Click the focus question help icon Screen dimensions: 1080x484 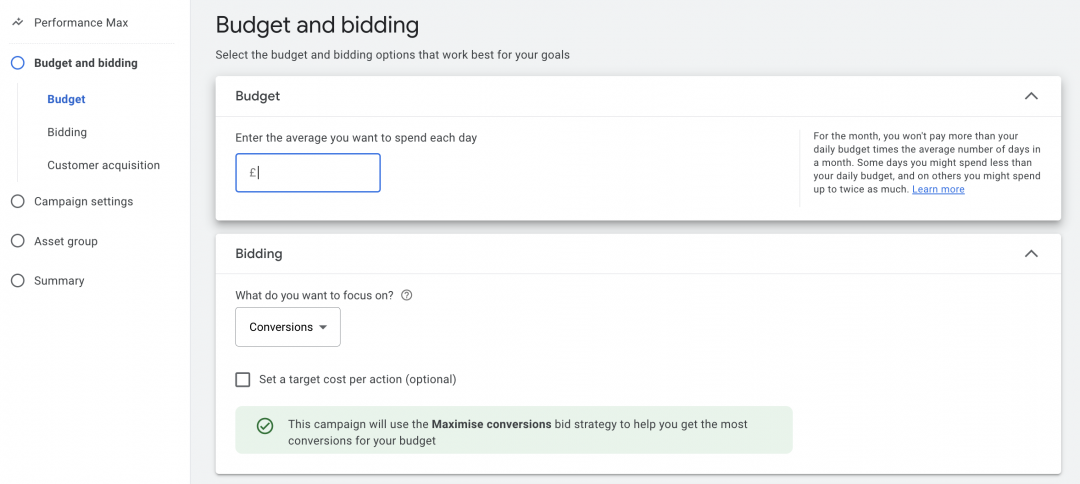click(x=406, y=296)
